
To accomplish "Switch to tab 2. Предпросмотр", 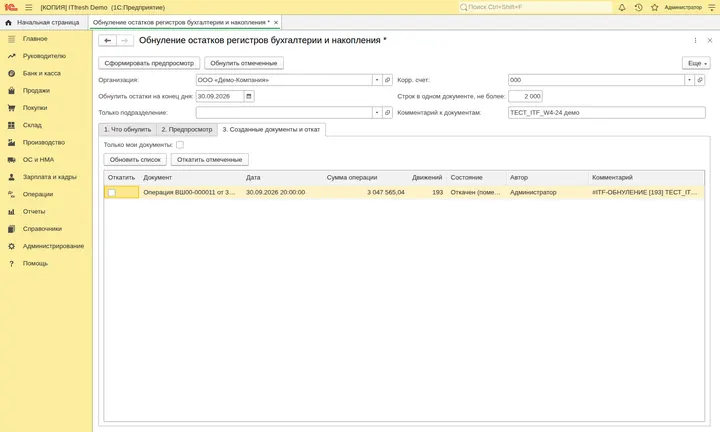I will tap(187, 129).
